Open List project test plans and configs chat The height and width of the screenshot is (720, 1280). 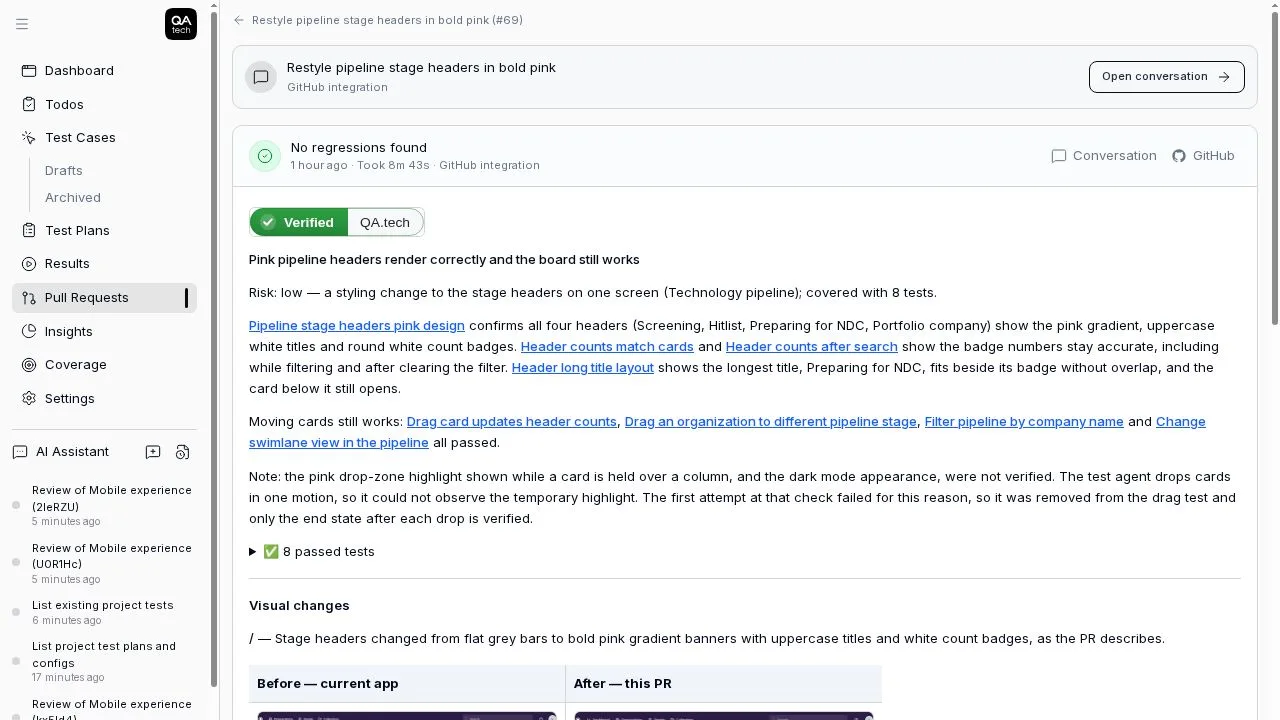point(104,661)
